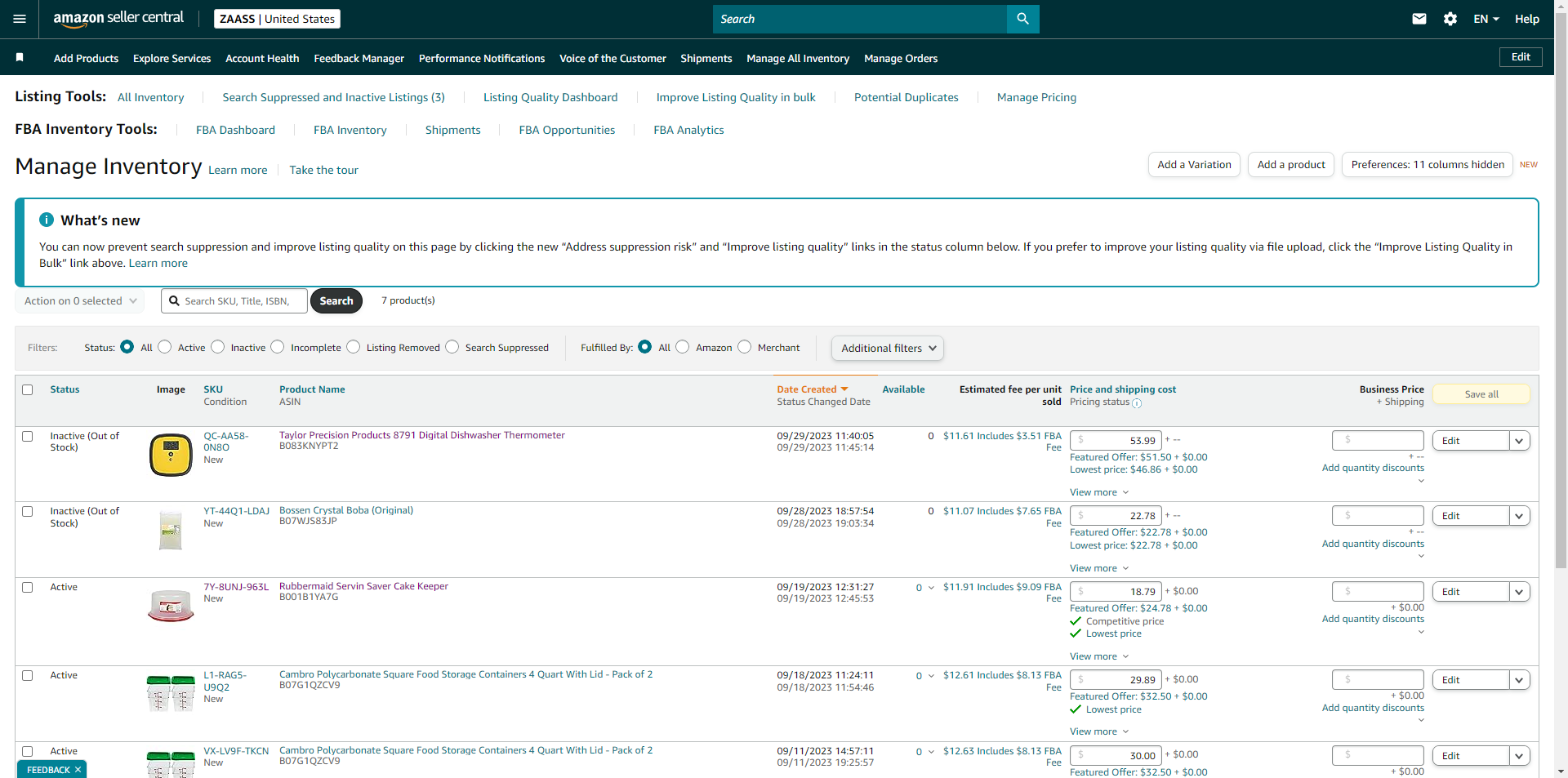Click the Date Created sort arrow

(x=844, y=389)
